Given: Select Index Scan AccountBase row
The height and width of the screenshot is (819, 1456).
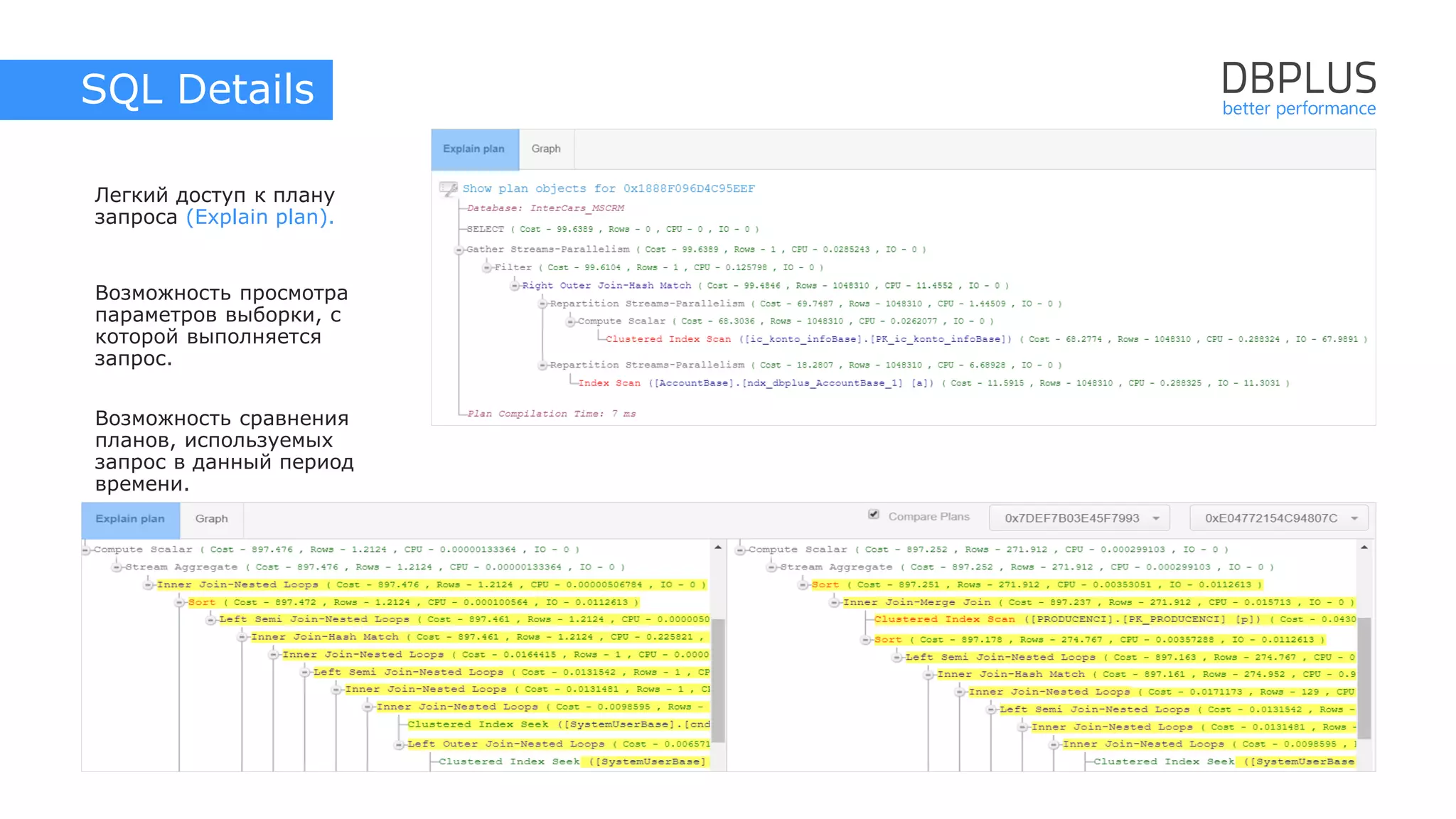Looking at the screenshot, I should (x=933, y=383).
